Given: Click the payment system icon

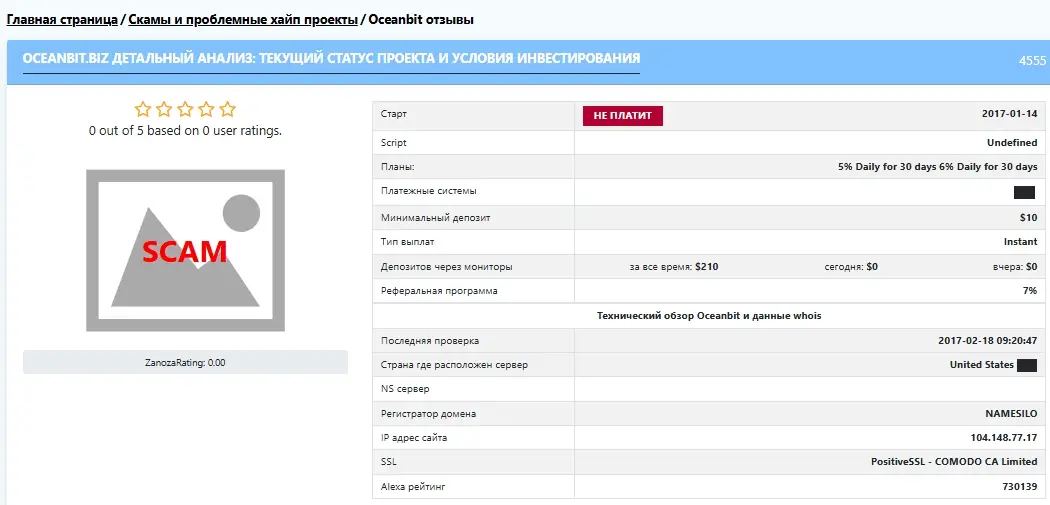Looking at the screenshot, I should pos(1025,192).
